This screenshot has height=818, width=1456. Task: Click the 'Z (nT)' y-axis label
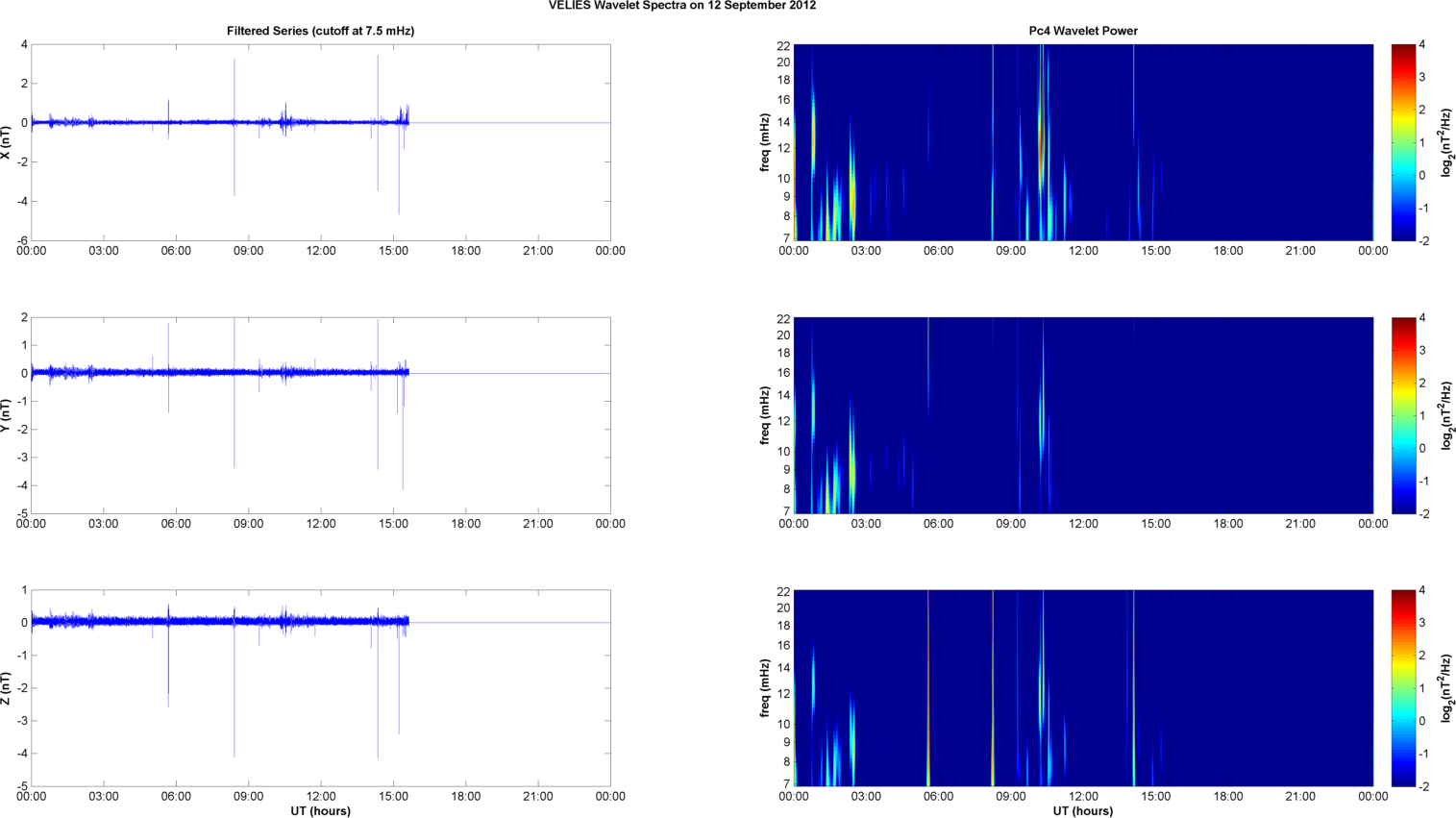pos(7,688)
